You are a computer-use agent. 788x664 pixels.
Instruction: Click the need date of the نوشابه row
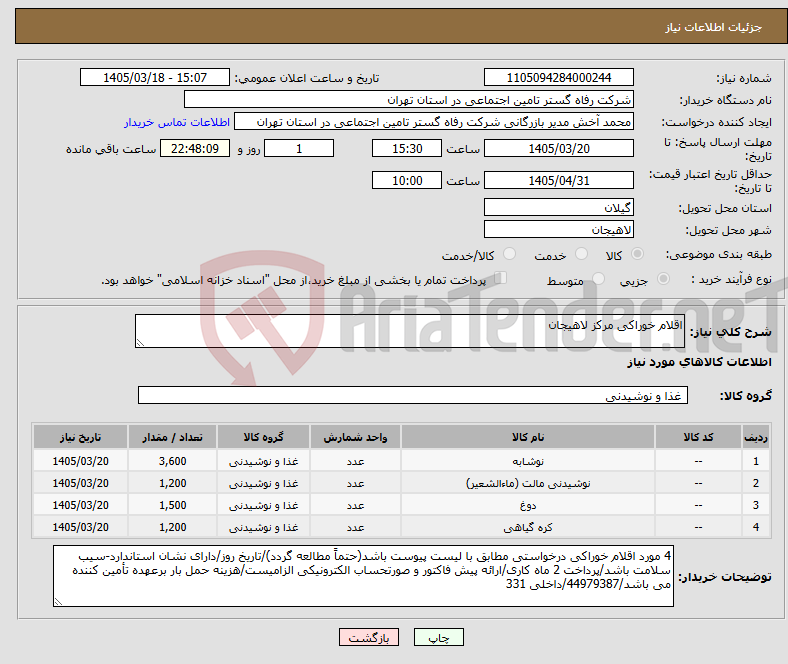pyautogui.click(x=80, y=461)
